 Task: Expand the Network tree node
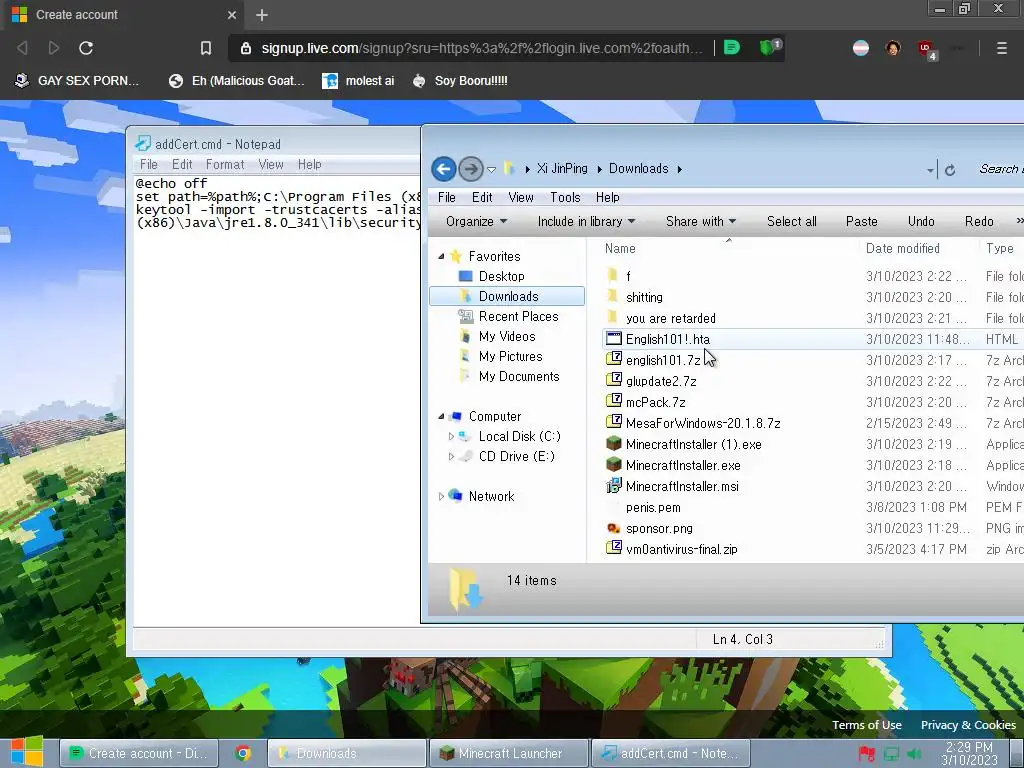tap(441, 496)
